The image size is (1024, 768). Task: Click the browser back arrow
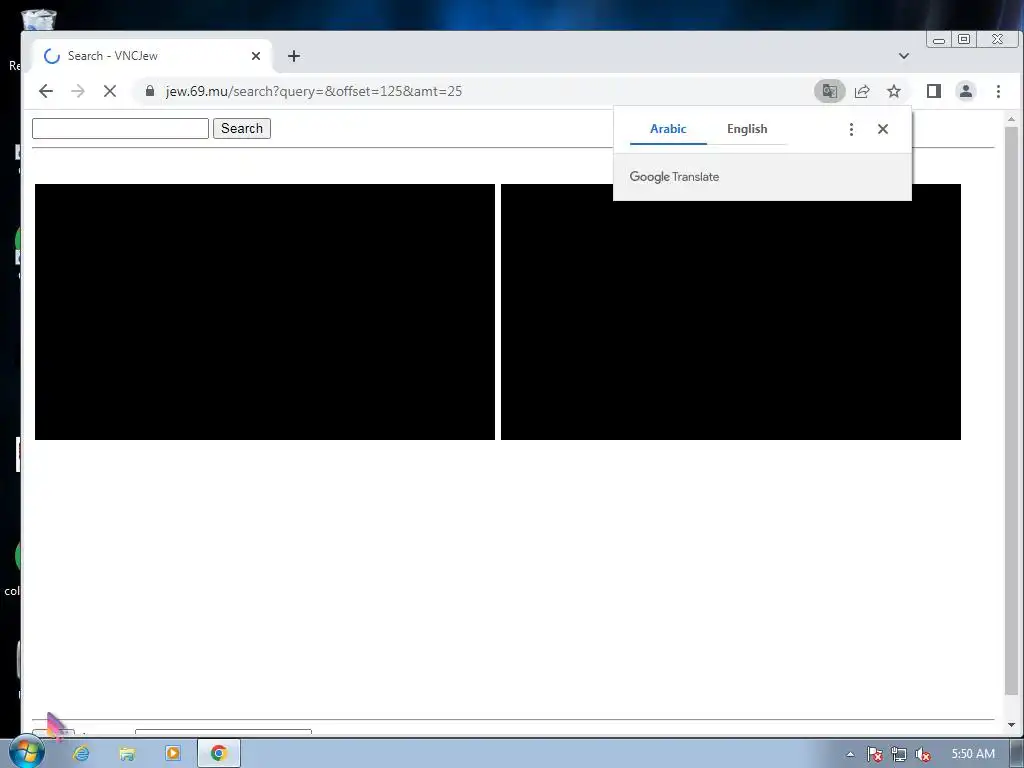(x=46, y=91)
